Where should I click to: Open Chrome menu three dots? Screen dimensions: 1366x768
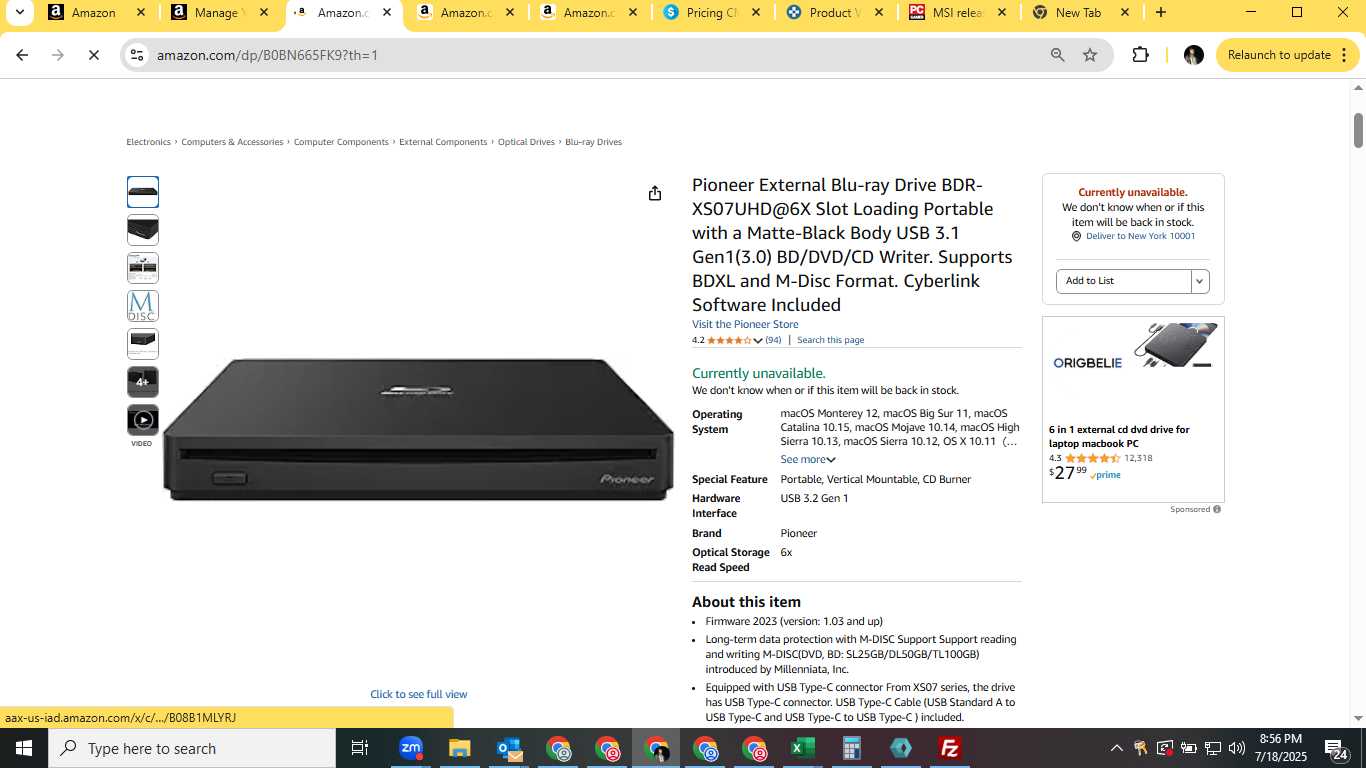click(1343, 55)
